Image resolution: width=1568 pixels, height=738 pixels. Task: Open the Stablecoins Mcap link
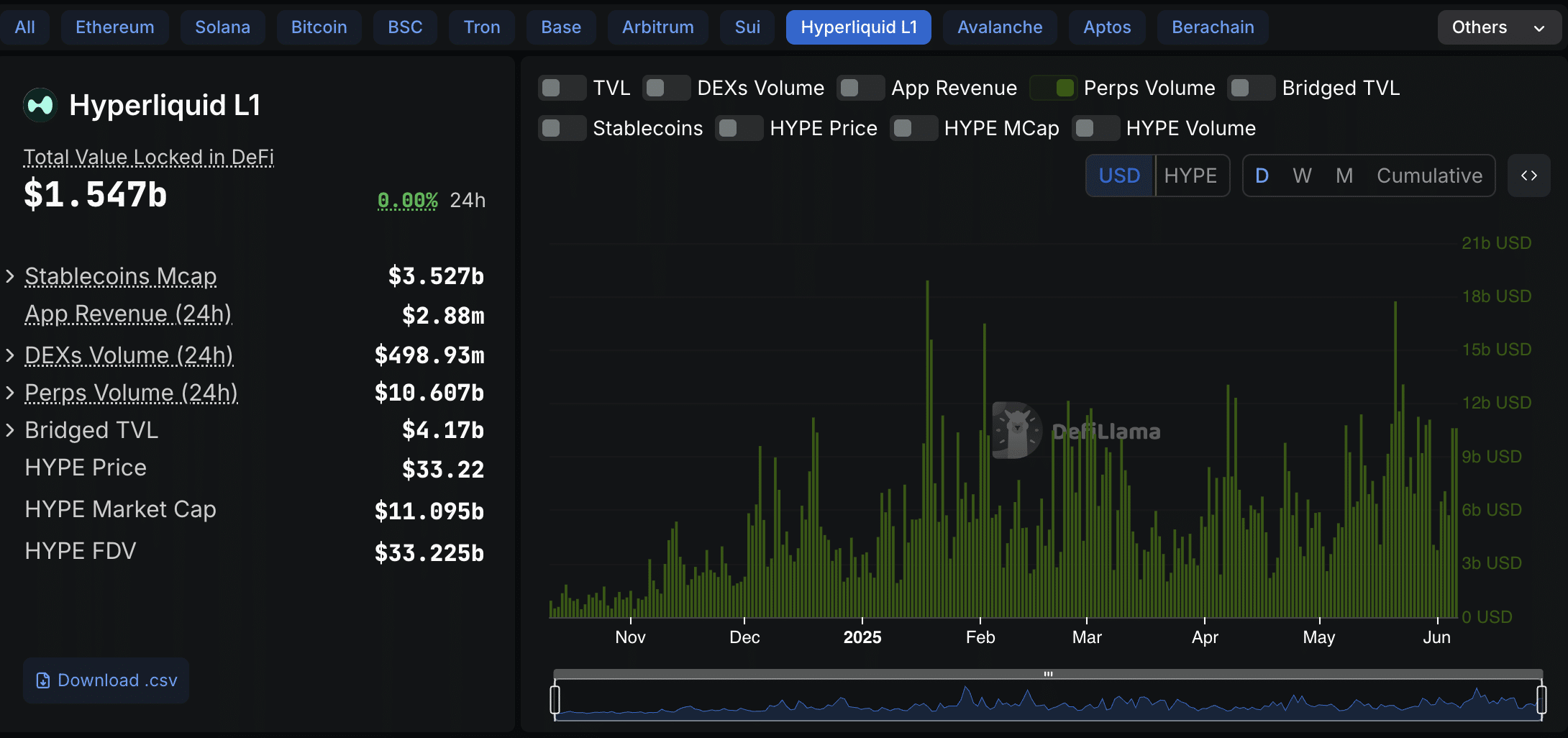(x=121, y=276)
